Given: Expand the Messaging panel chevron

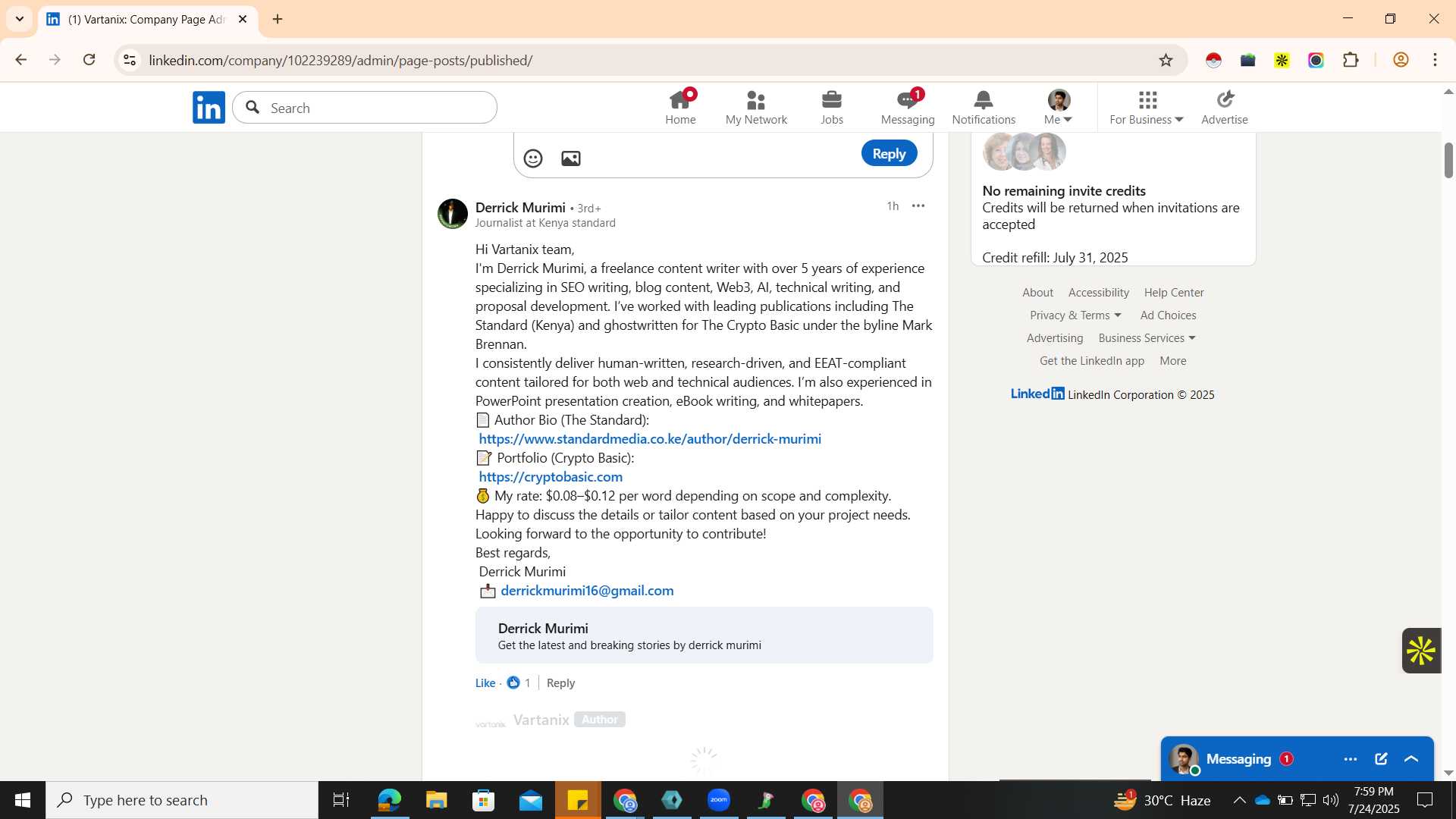Looking at the screenshot, I should (1411, 759).
